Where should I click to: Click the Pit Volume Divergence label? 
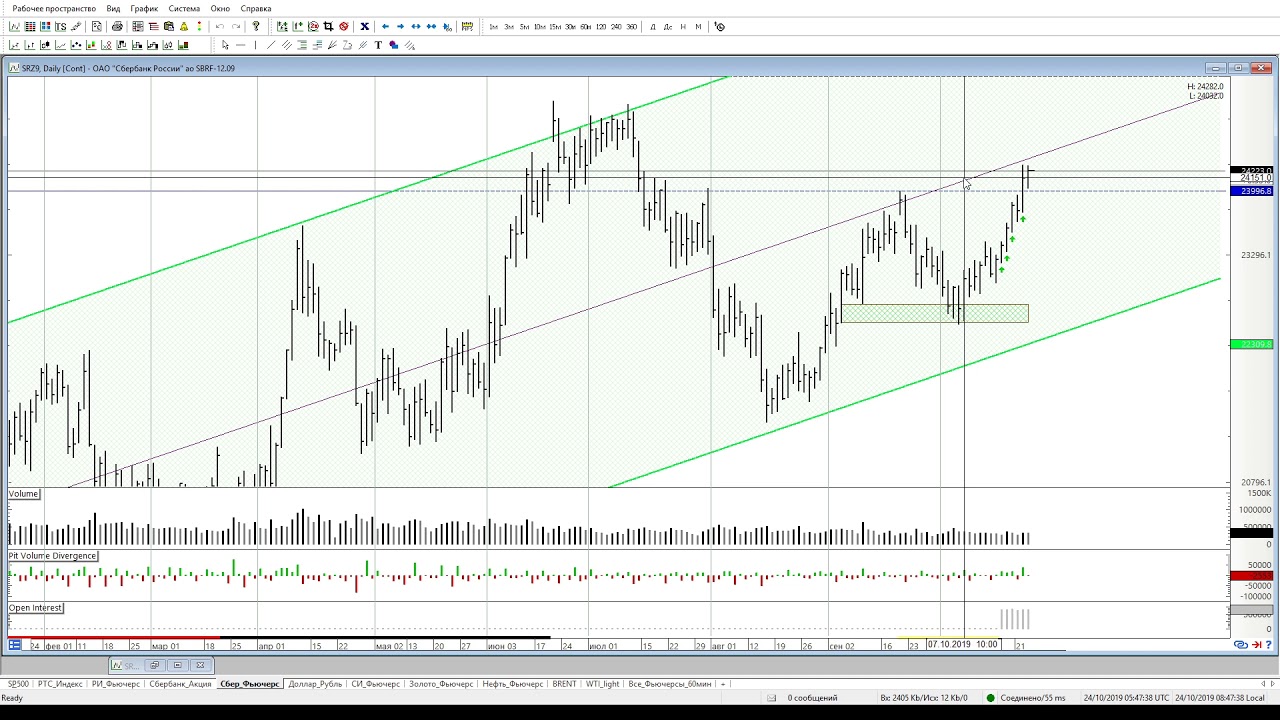pos(53,556)
